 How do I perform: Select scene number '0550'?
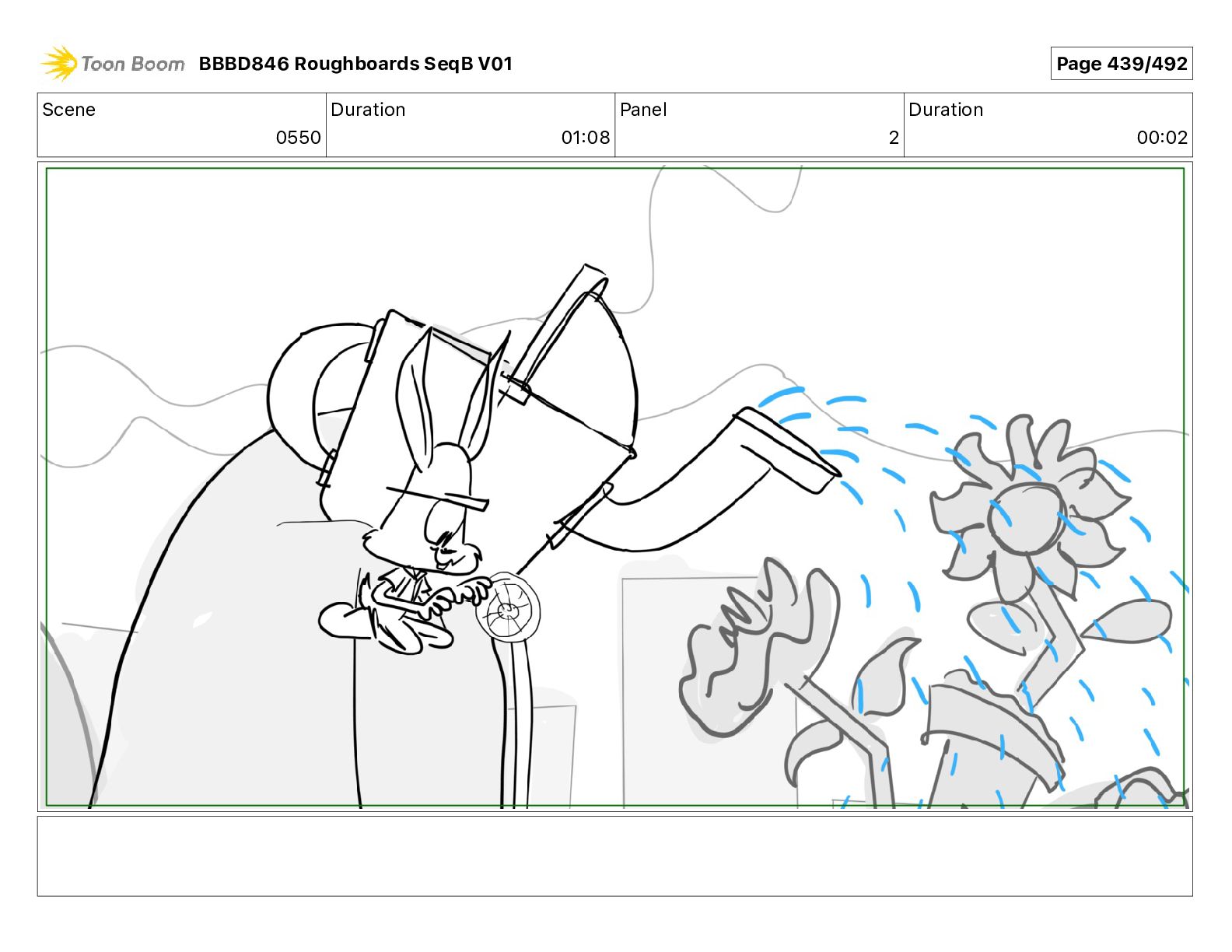[x=299, y=138]
